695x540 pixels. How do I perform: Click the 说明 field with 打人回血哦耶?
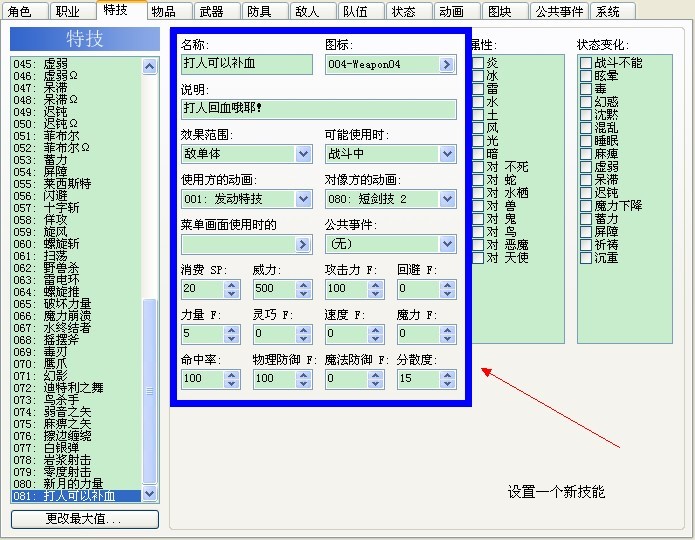(319, 109)
